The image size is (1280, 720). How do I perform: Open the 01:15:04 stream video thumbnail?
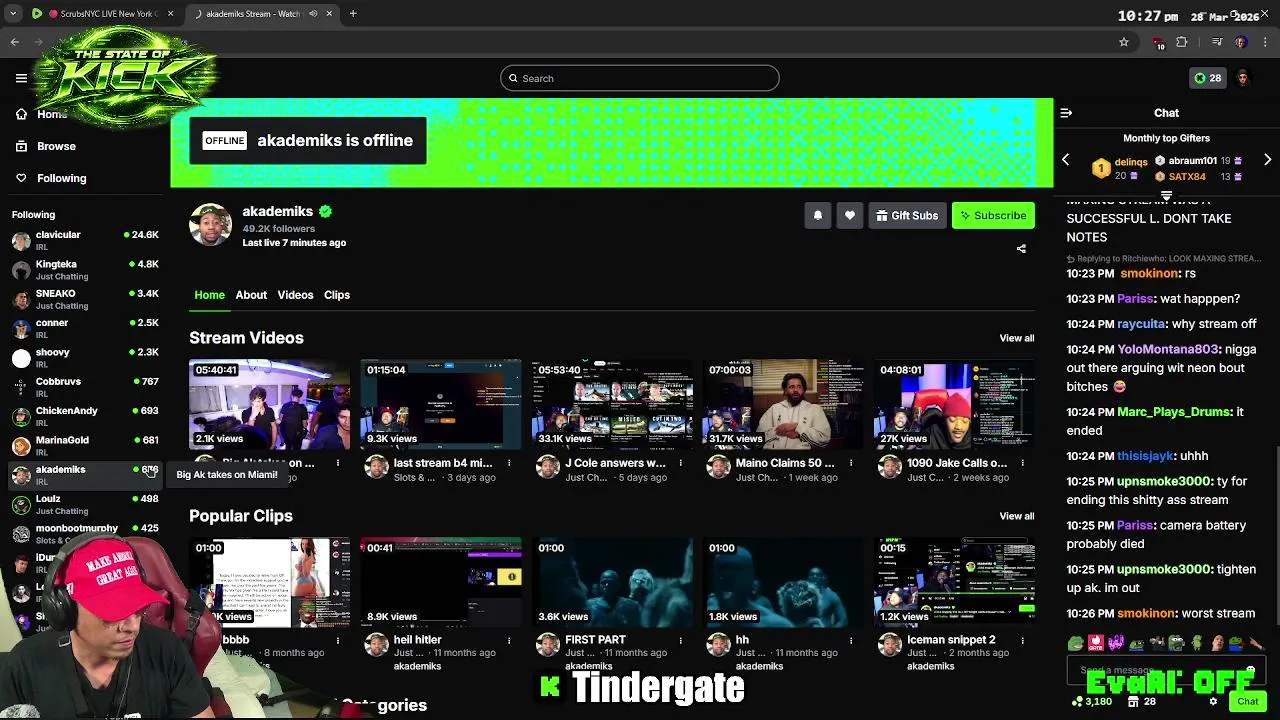(441, 404)
